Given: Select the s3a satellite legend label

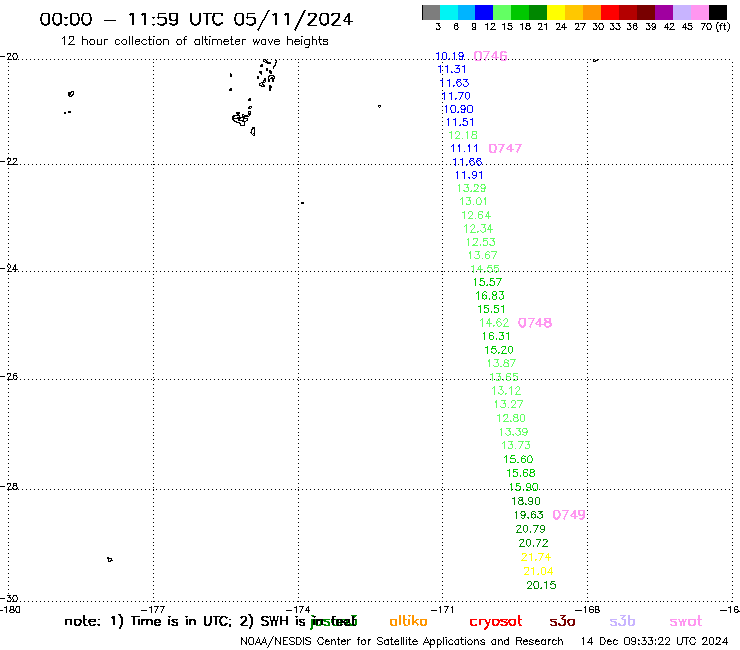Looking at the screenshot, I should point(562,621).
